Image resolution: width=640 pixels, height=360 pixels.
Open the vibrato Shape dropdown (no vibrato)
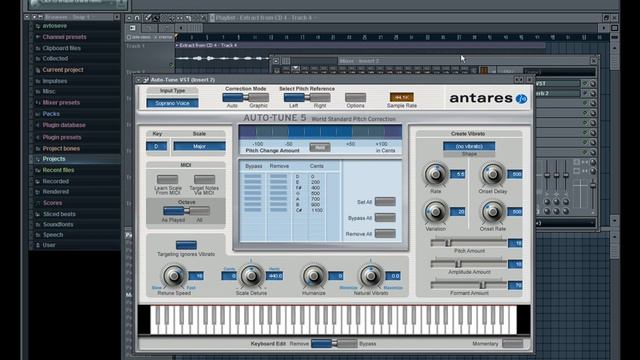click(469, 146)
